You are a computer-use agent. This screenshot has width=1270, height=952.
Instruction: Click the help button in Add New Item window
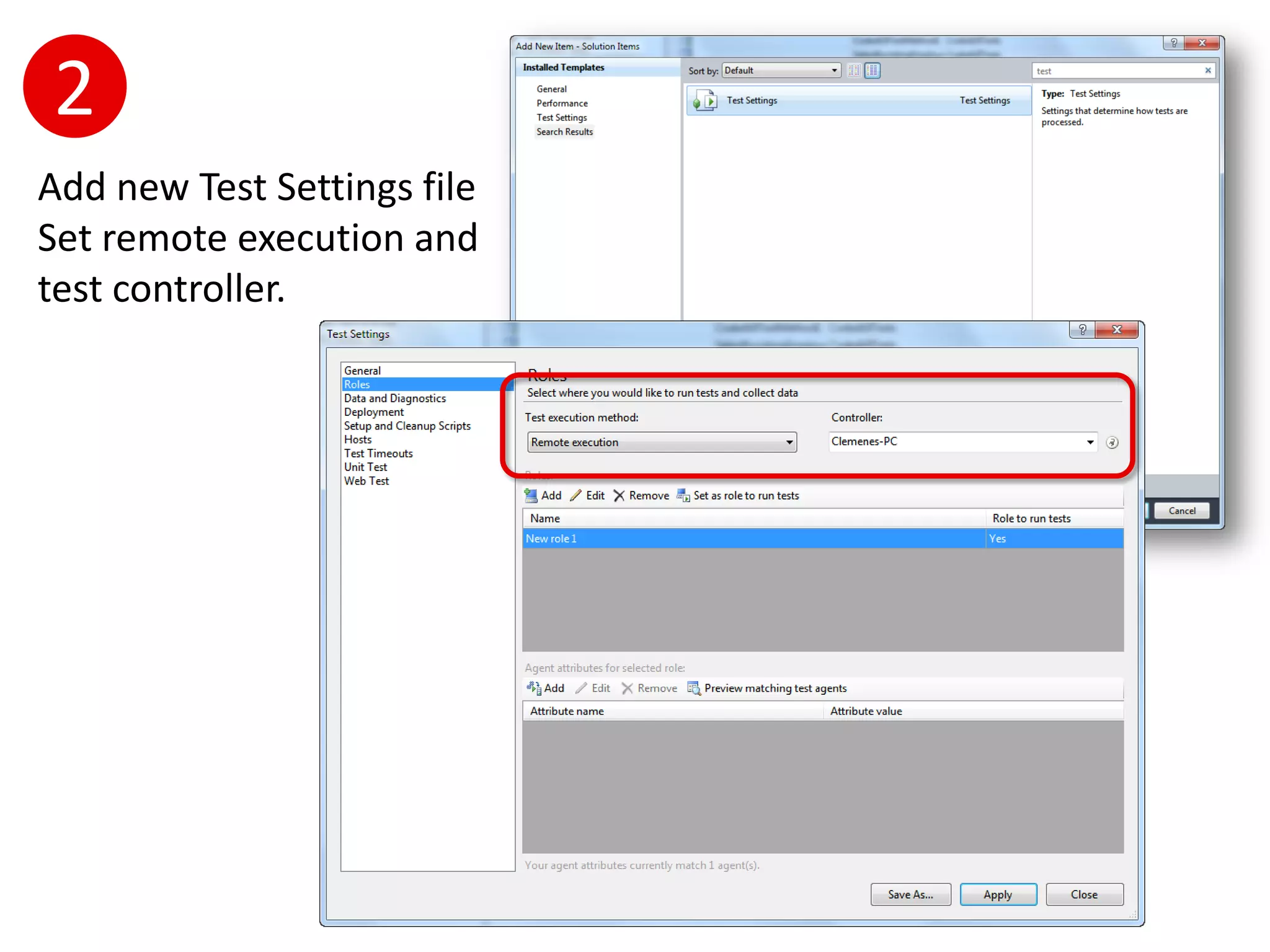coord(1173,43)
